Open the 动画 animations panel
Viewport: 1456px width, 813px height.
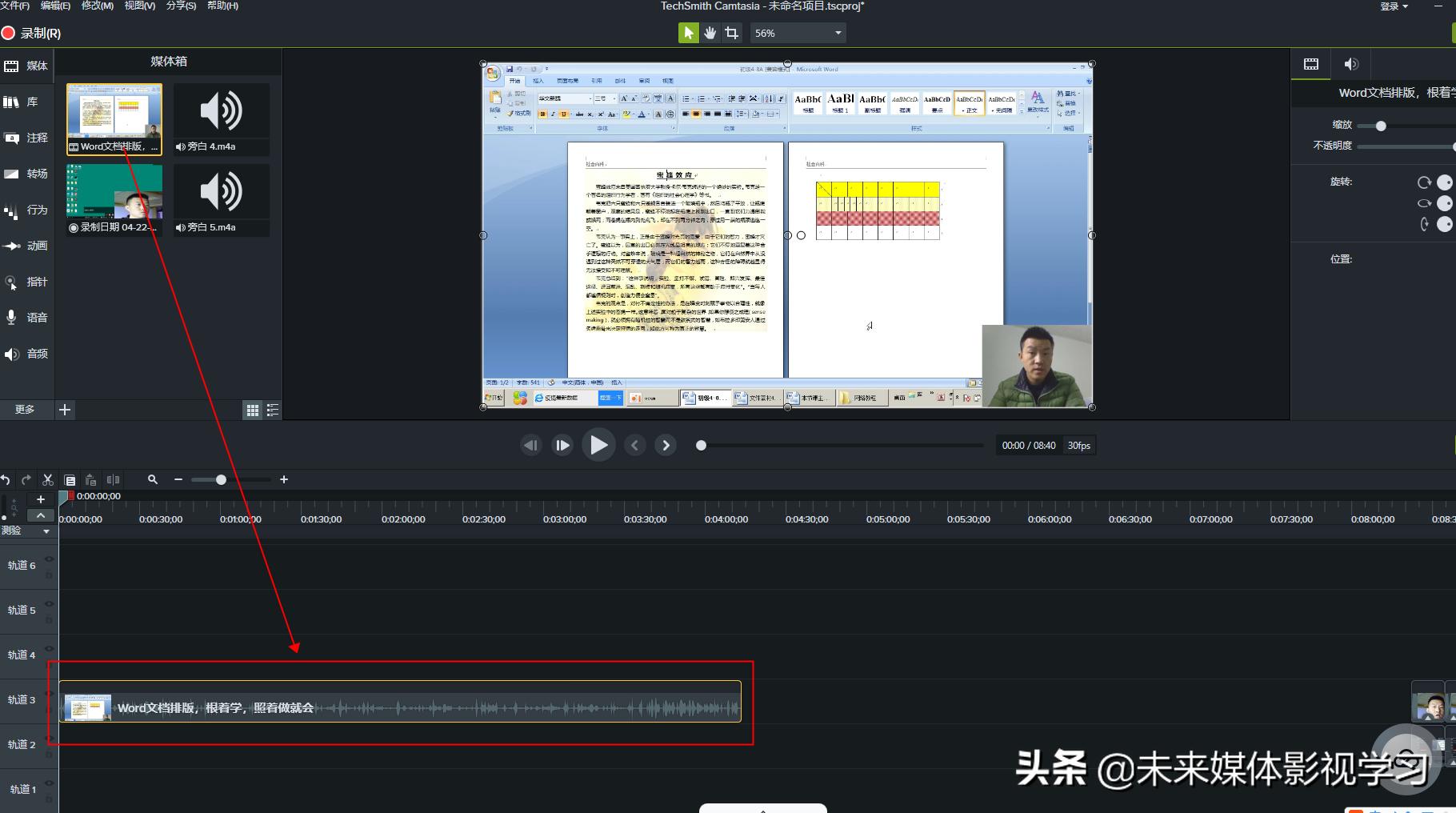[27, 246]
